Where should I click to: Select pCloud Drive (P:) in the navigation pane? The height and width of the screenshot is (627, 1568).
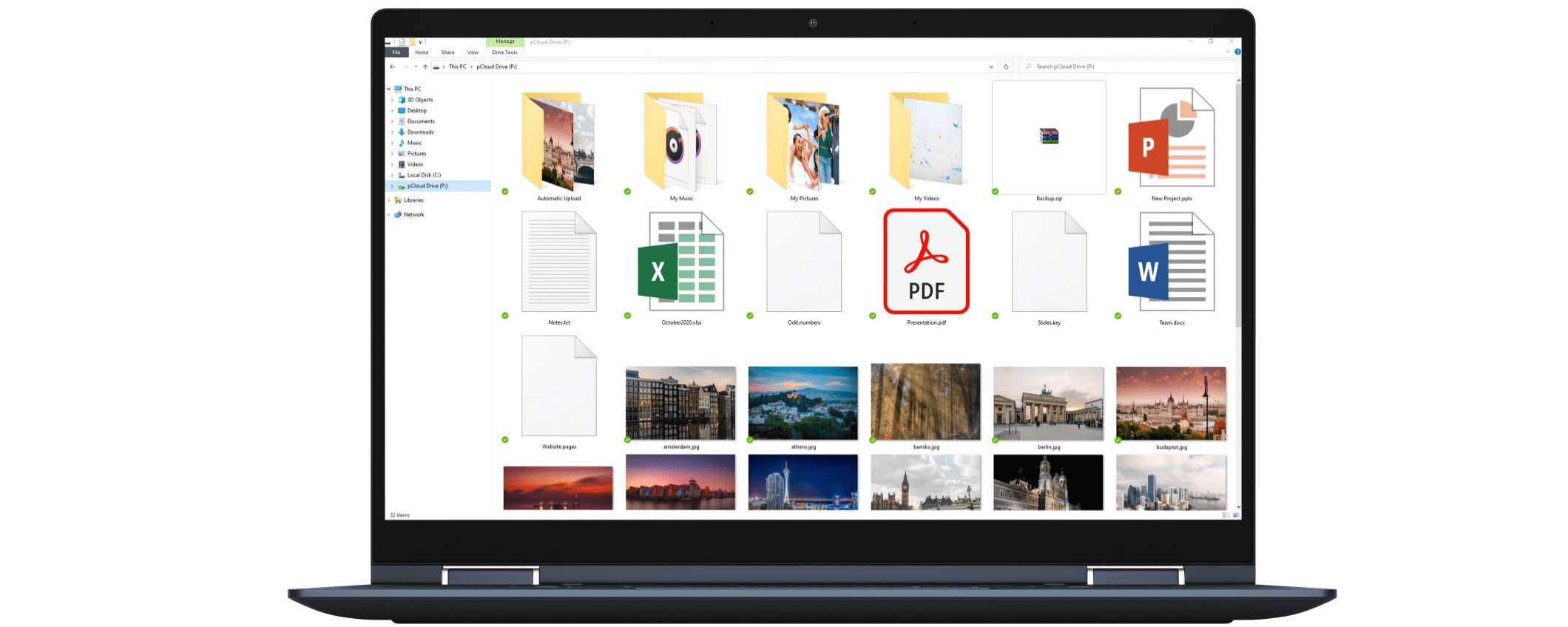[438, 186]
